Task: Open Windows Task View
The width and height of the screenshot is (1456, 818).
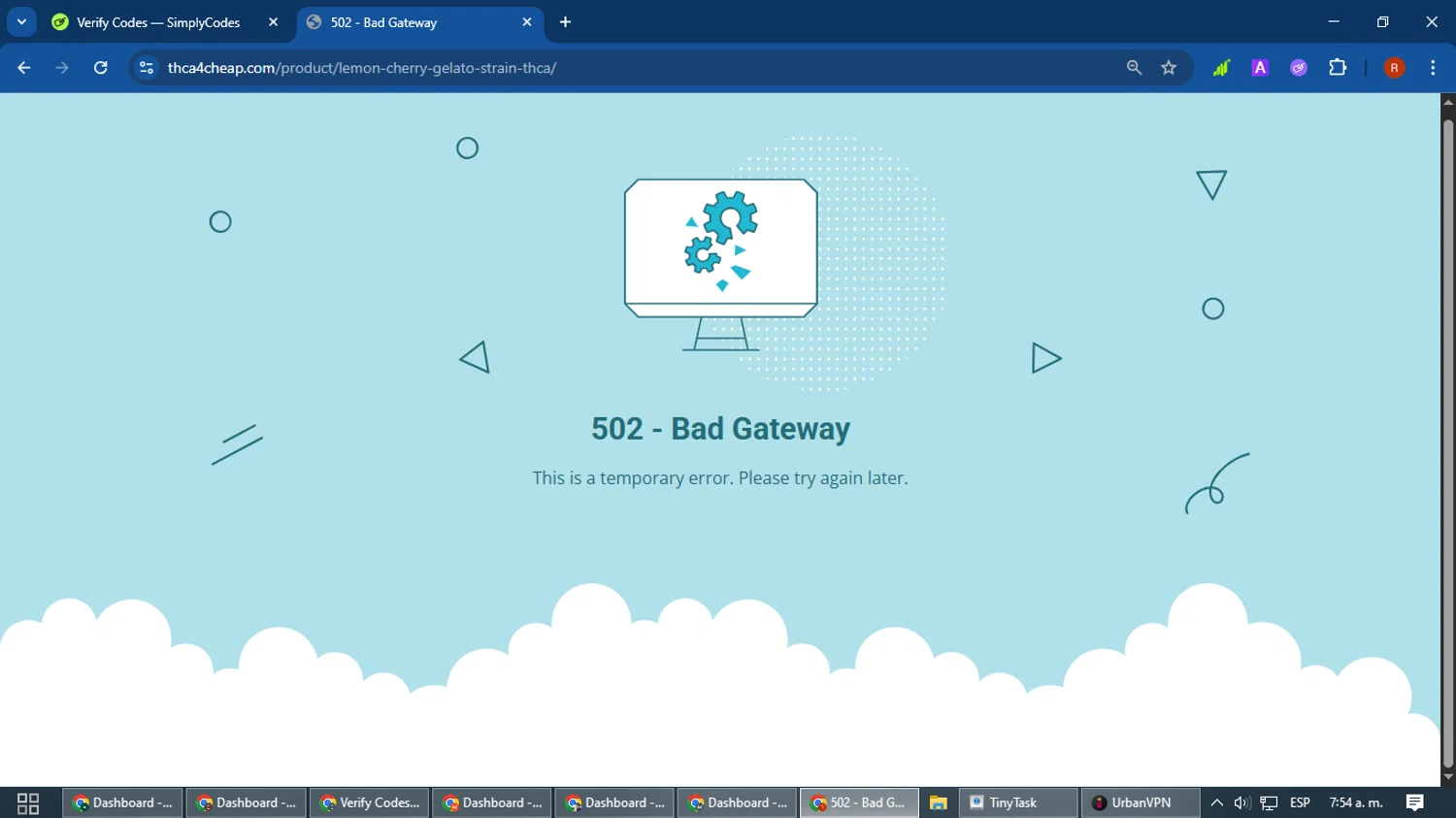Action: point(28,802)
